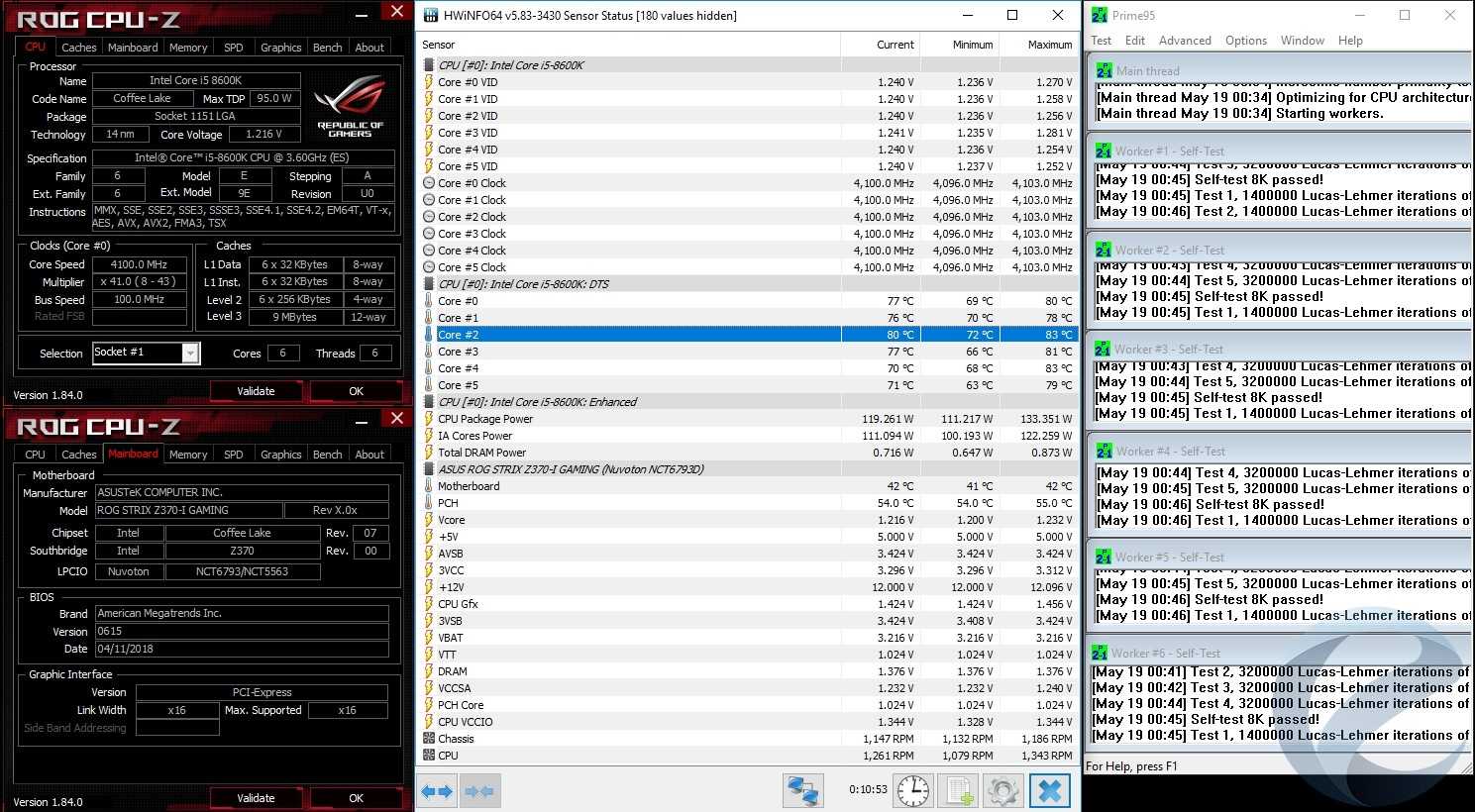Switch to the Memory tab in top CPU-Z
1475x812 pixels.
coord(188,48)
